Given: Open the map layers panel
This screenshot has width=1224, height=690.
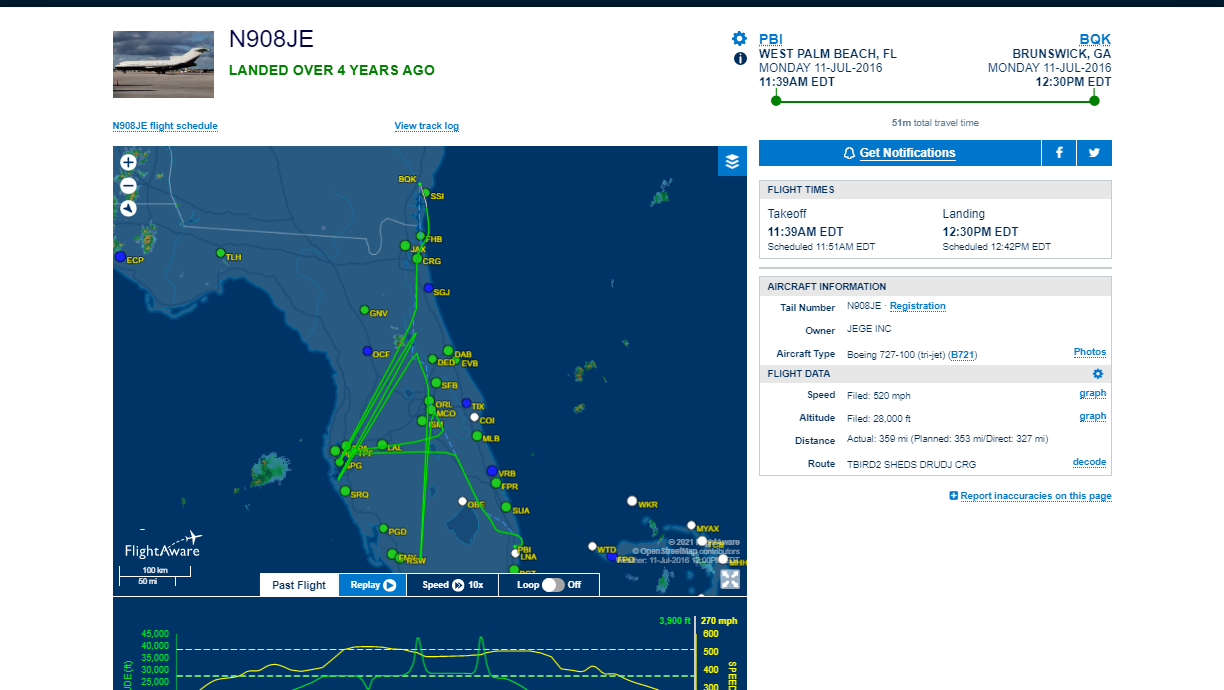Looking at the screenshot, I should coord(732,161).
